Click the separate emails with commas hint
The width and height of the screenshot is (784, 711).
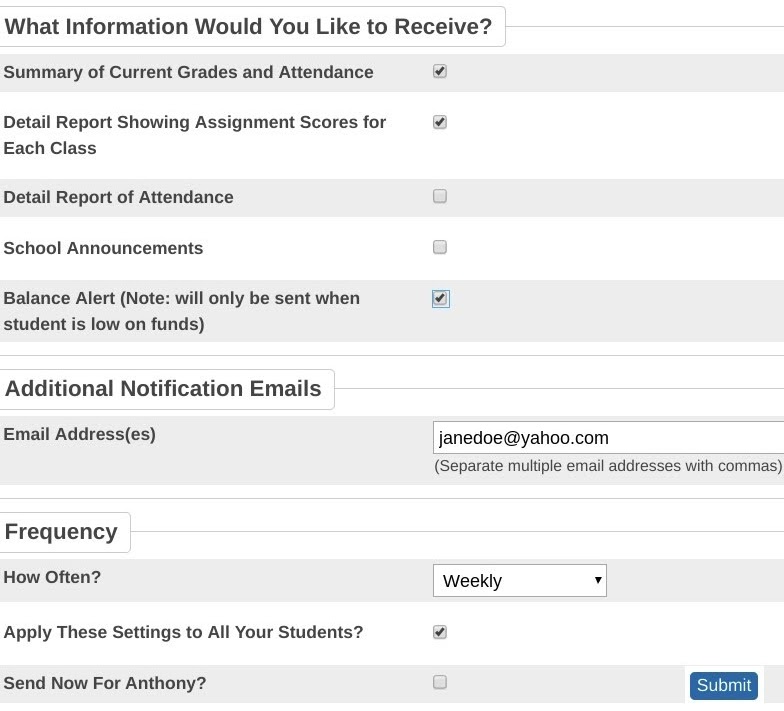pos(608,466)
